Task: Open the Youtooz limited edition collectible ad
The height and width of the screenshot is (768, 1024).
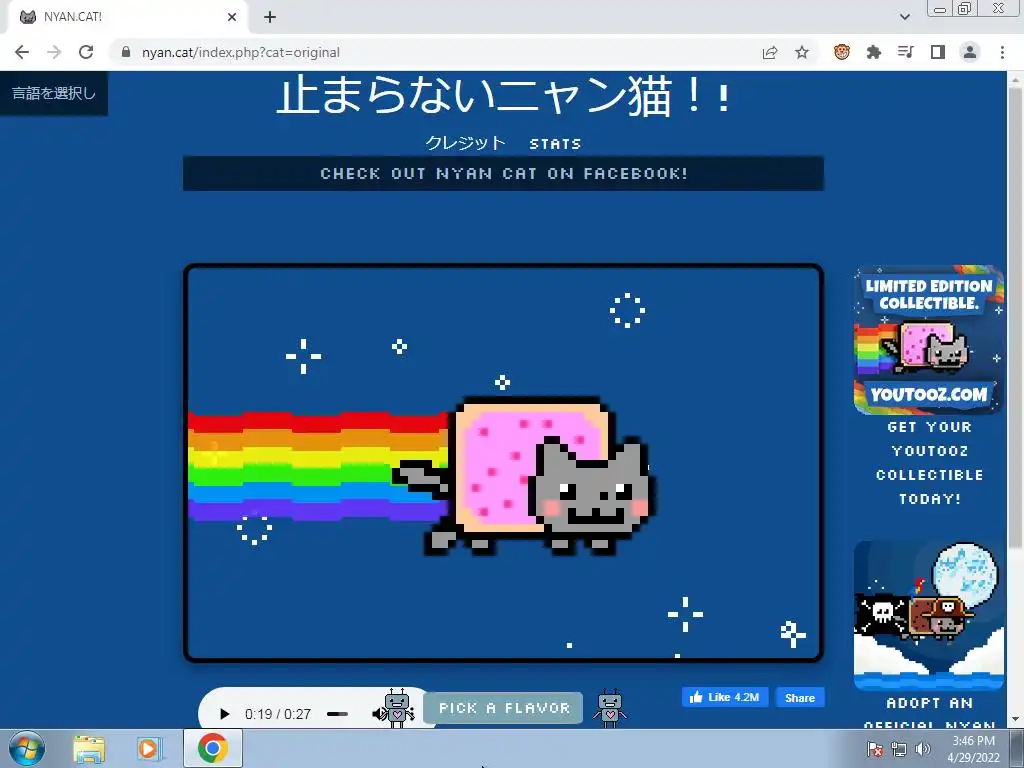Action: click(x=929, y=340)
